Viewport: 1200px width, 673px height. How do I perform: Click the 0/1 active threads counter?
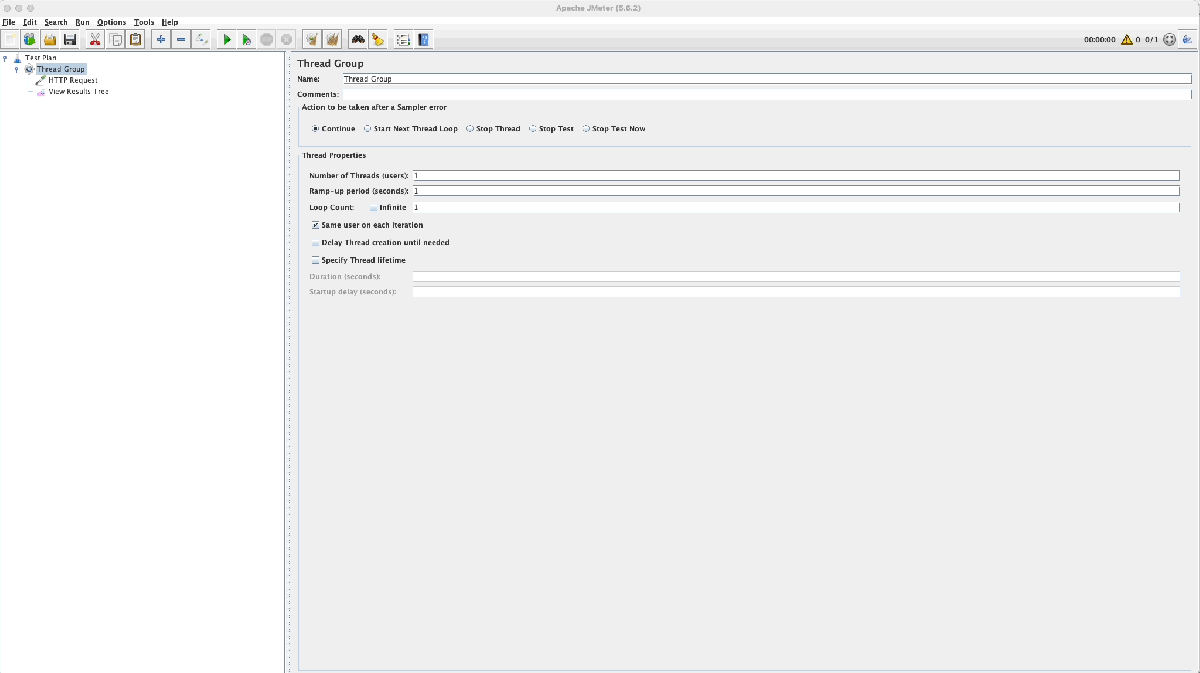(1151, 40)
